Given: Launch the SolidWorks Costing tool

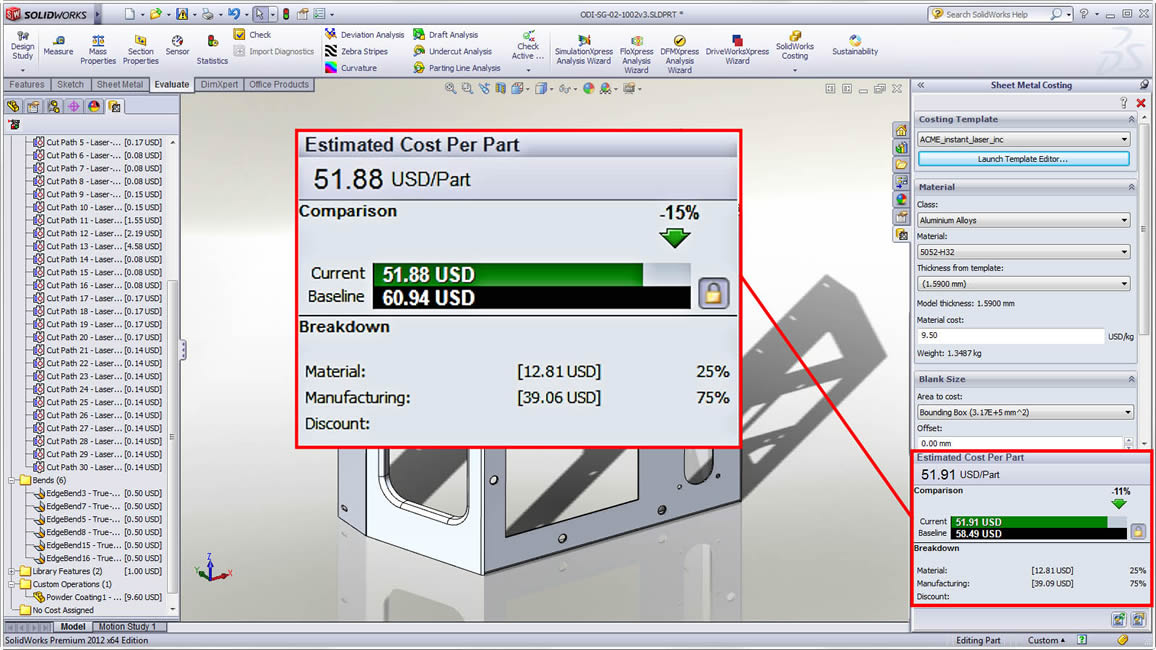Looking at the screenshot, I should tap(795, 45).
